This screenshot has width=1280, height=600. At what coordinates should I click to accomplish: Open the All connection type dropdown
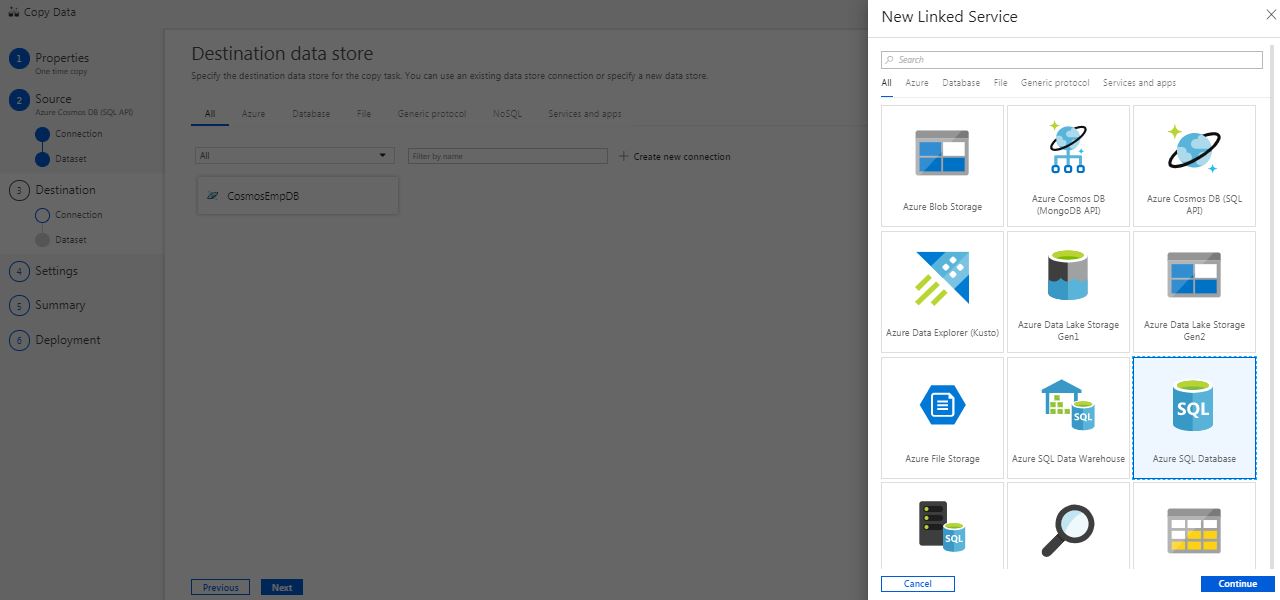pyautogui.click(x=293, y=155)
